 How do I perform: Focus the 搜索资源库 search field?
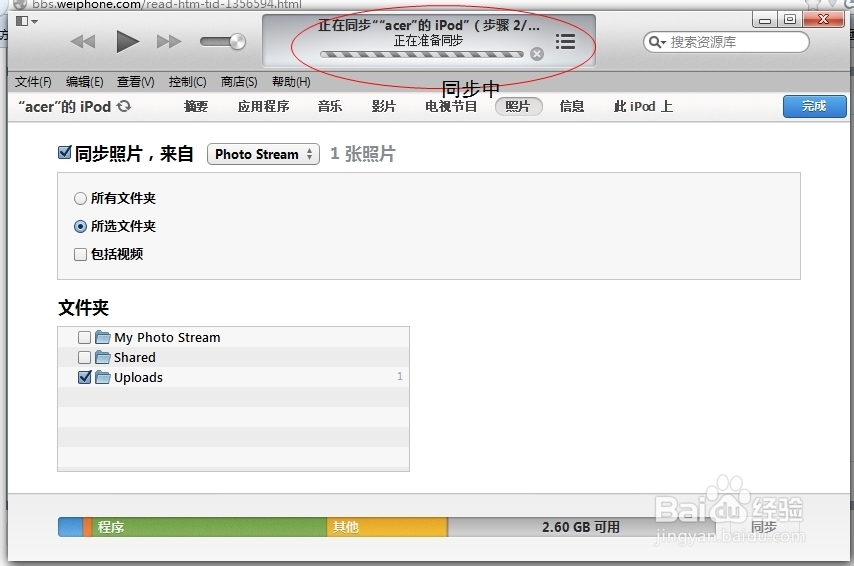[726, 42]
